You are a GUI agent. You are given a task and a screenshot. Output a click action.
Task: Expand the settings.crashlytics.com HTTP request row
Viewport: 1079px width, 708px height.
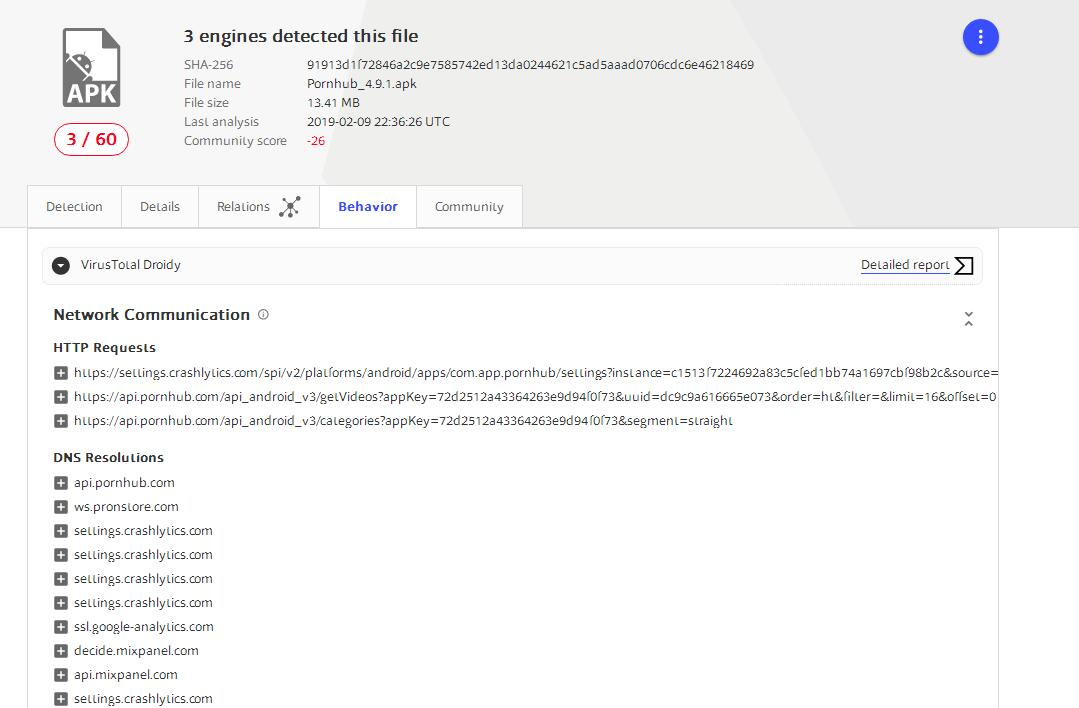61,373
